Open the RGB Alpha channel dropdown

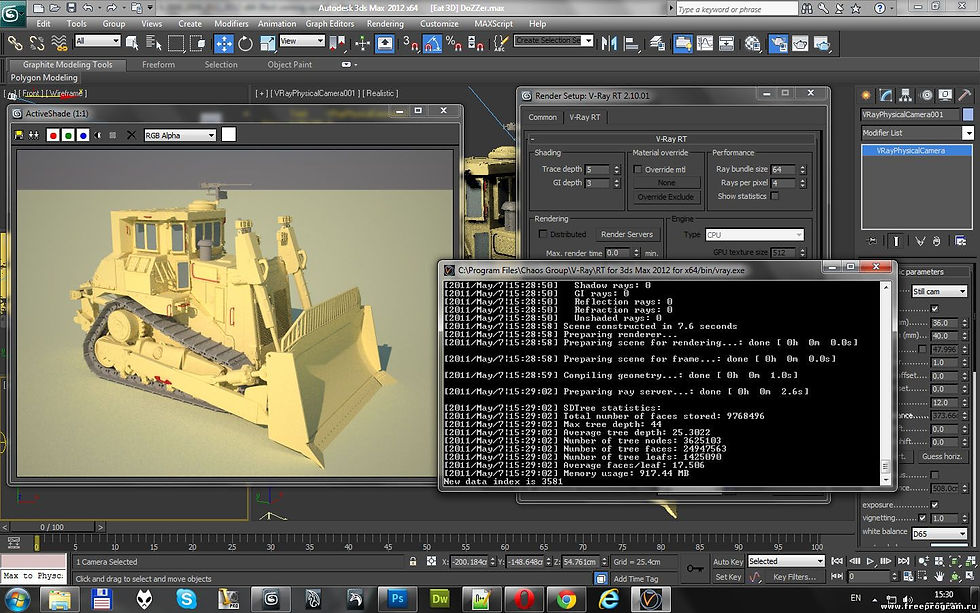point(180,135)
